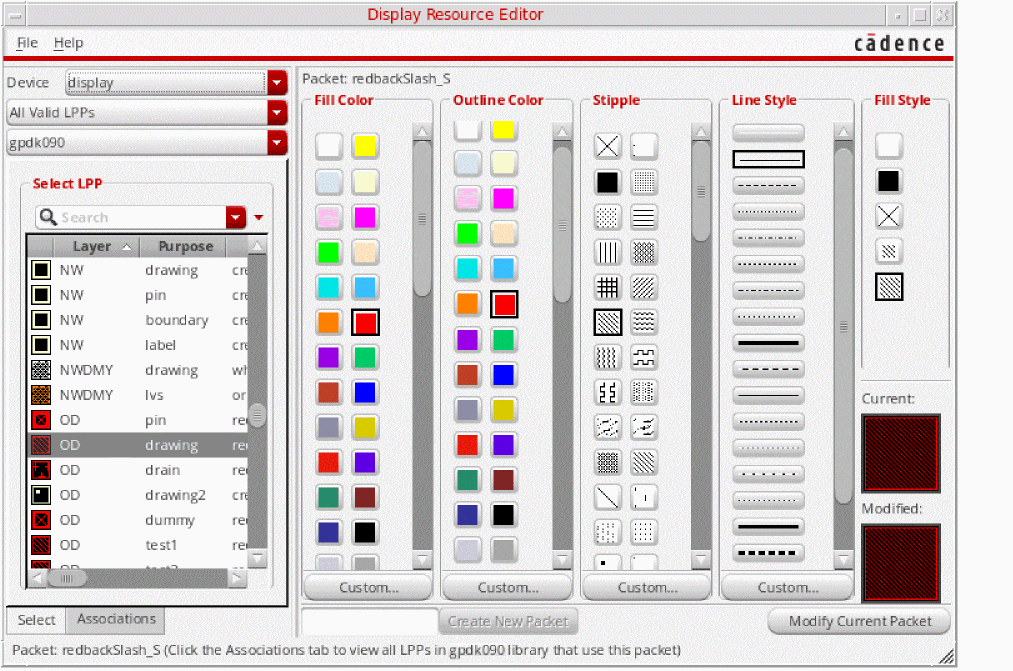
Task: Click the NWDMY drawing layer icon
Action: (x=41, y=370)
